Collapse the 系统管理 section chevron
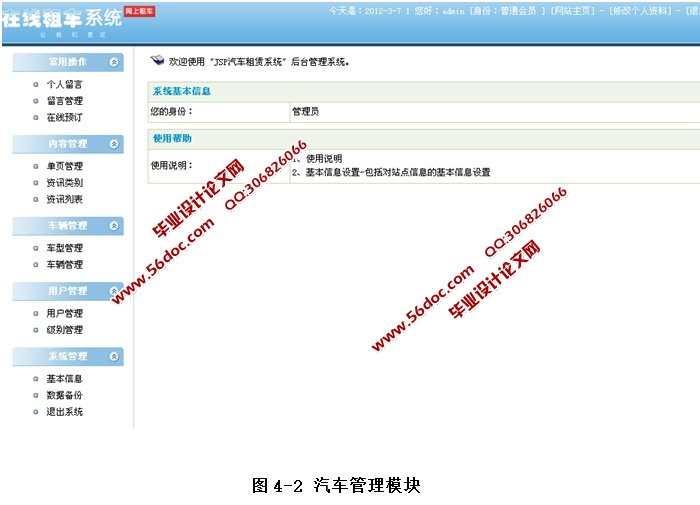This screenshot has height=505, width=700. click(114, 356)
